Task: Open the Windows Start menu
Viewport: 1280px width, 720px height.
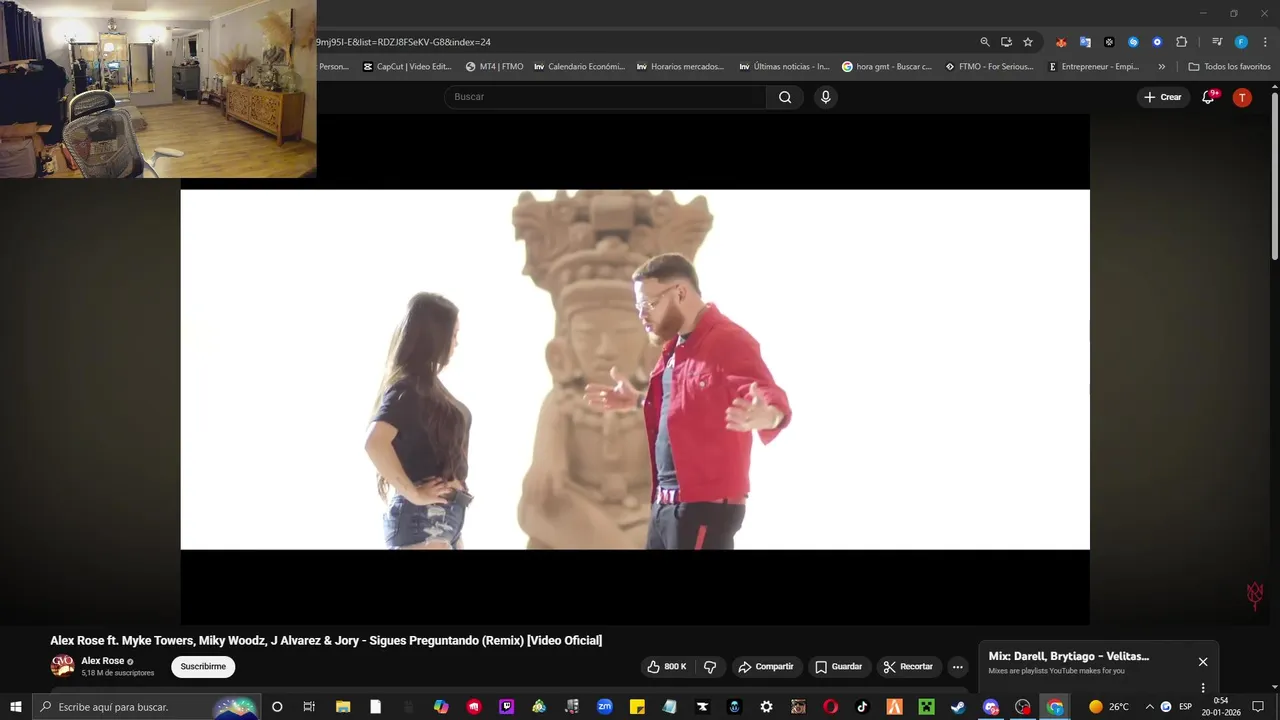Action: click(x=15, y=707)
